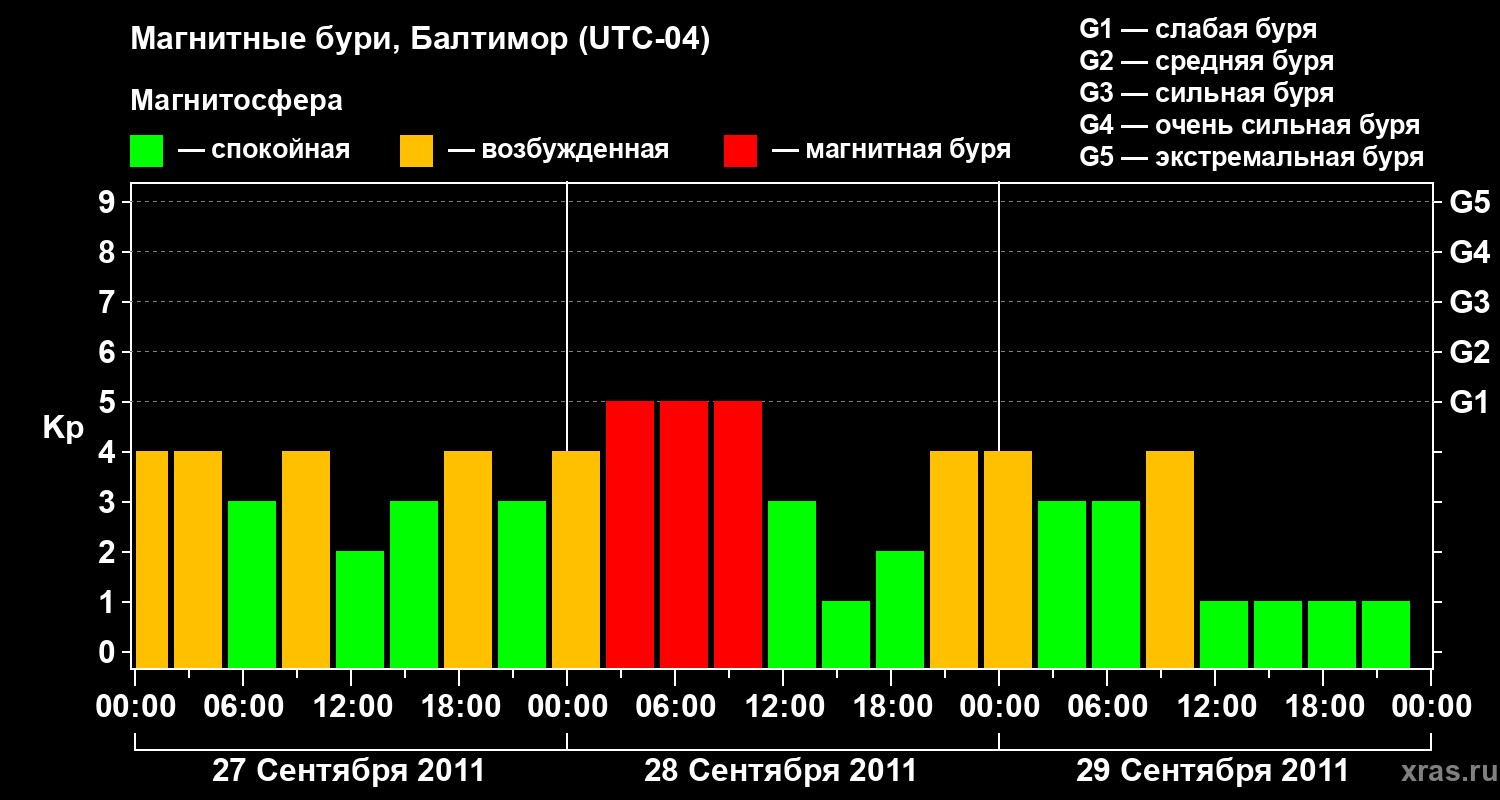Viewport: 1500px width, 800px height.
Task: Click the '28 Сентября 2011' date label
Action: 780,771
